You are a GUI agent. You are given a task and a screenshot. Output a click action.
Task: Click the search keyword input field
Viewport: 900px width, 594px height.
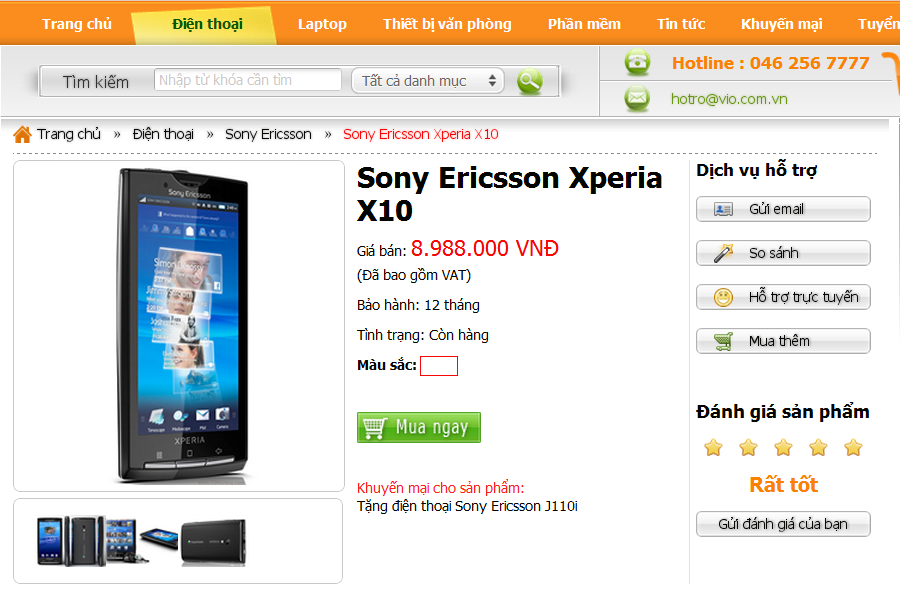coord(247,80)
